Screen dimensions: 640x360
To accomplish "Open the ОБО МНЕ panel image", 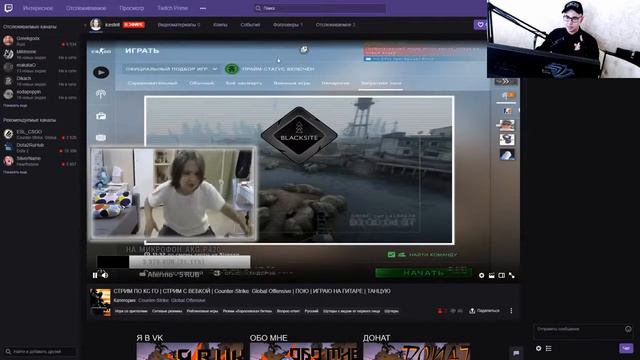I will (x=304, y=351).
